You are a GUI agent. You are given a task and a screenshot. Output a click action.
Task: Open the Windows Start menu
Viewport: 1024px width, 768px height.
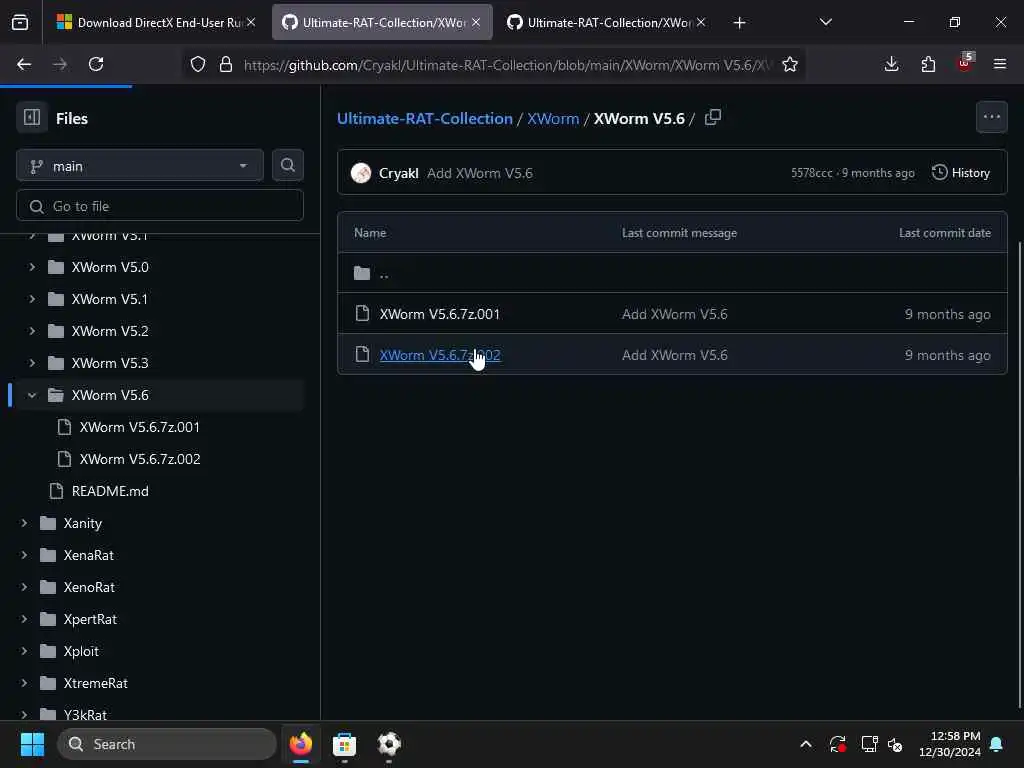[32, 744]
